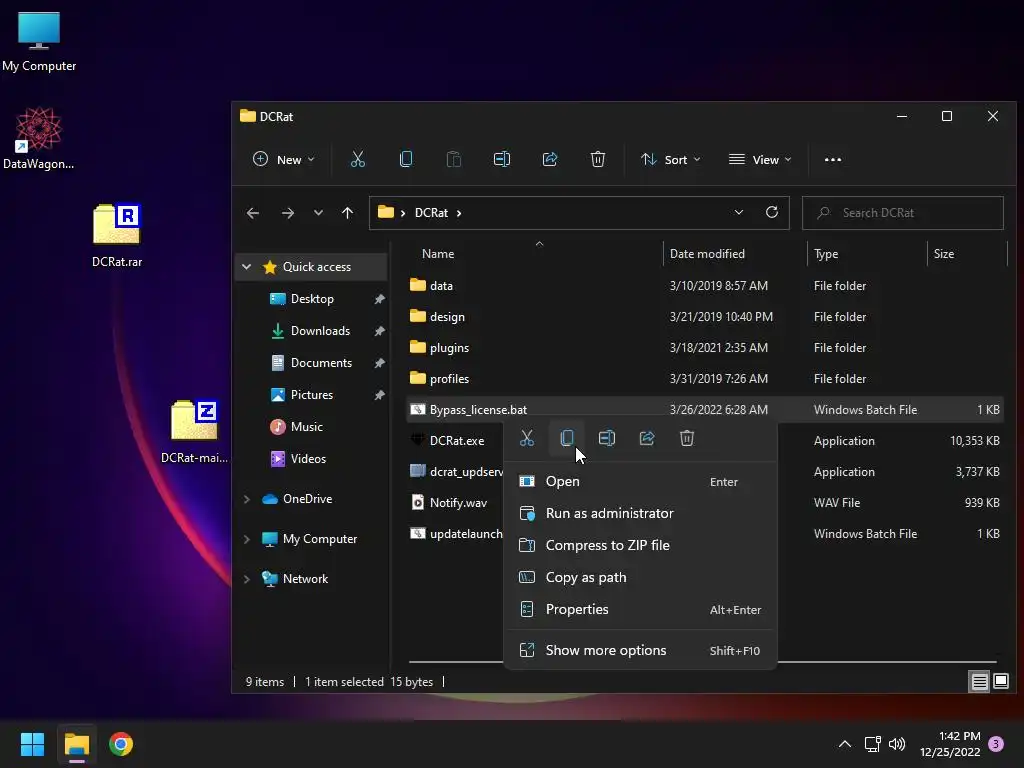1024x768 pixels.
Task: Open notification center badge in taskbar
Action: (x=996, y=744)
